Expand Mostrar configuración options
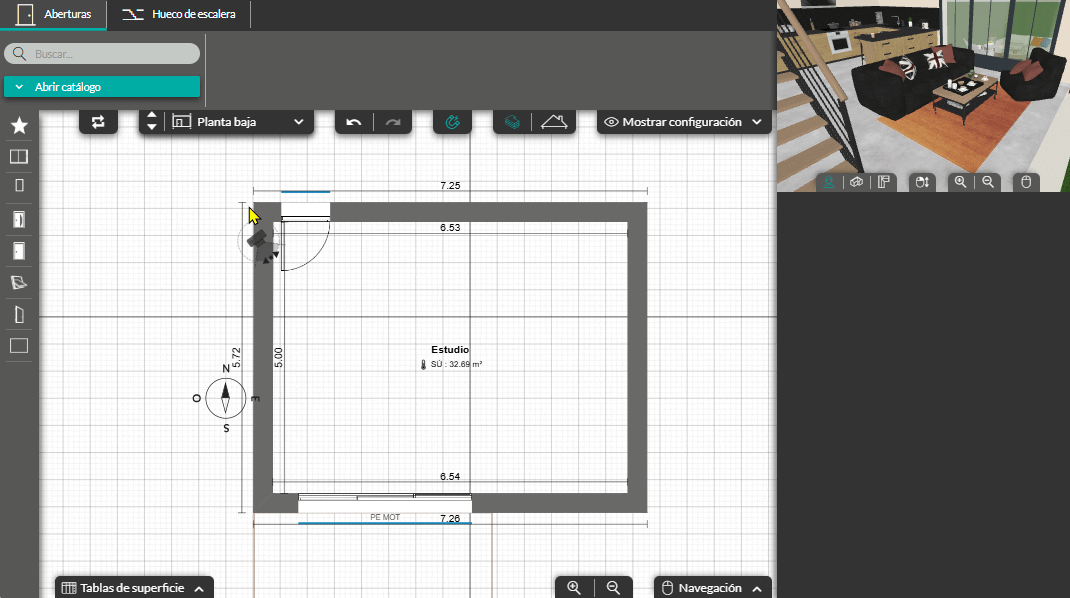The height and width of the screenshot is (598, 1070). pos(684,122)
